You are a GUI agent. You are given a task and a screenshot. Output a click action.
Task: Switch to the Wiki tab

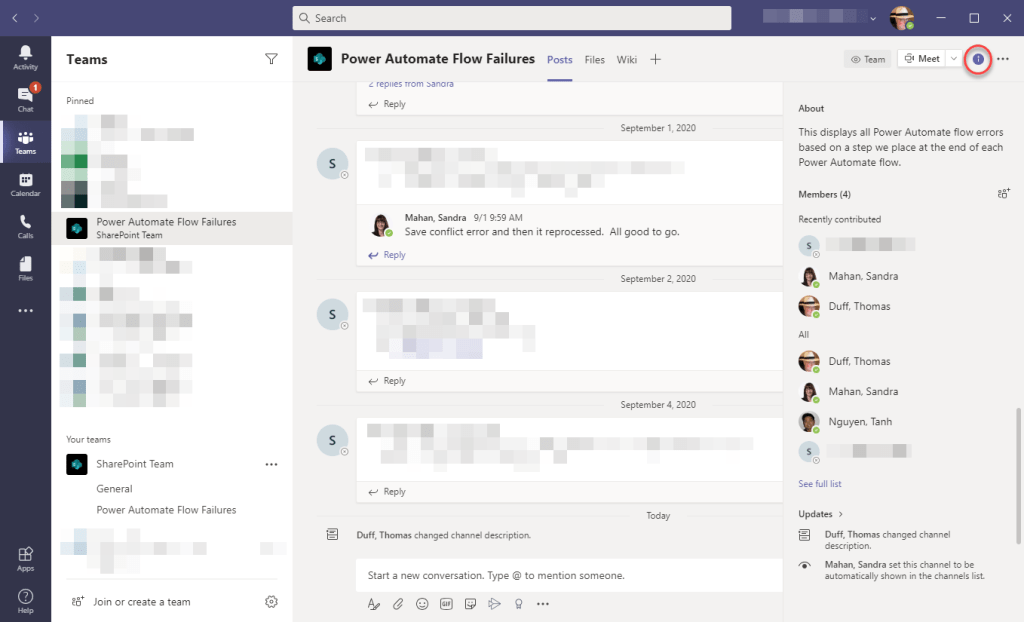626,60
